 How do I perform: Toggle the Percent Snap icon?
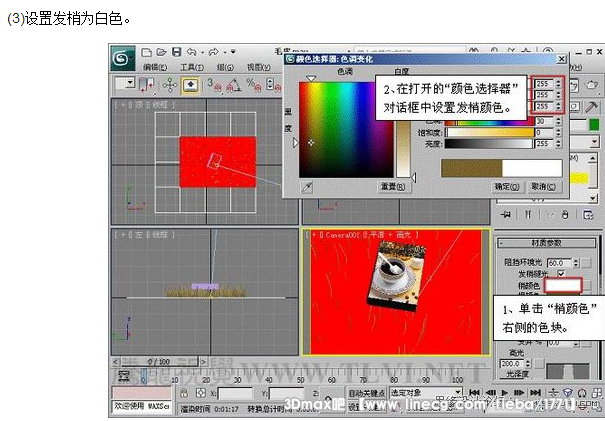click(253, 85)
